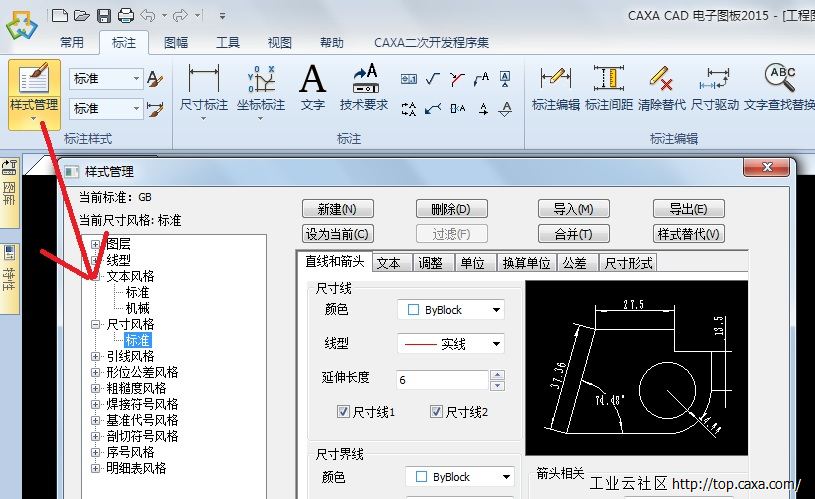This screenshot has width=815, height=499.
Task: Open the 技术要求 technical requirements tool
Action: [364, 86]
